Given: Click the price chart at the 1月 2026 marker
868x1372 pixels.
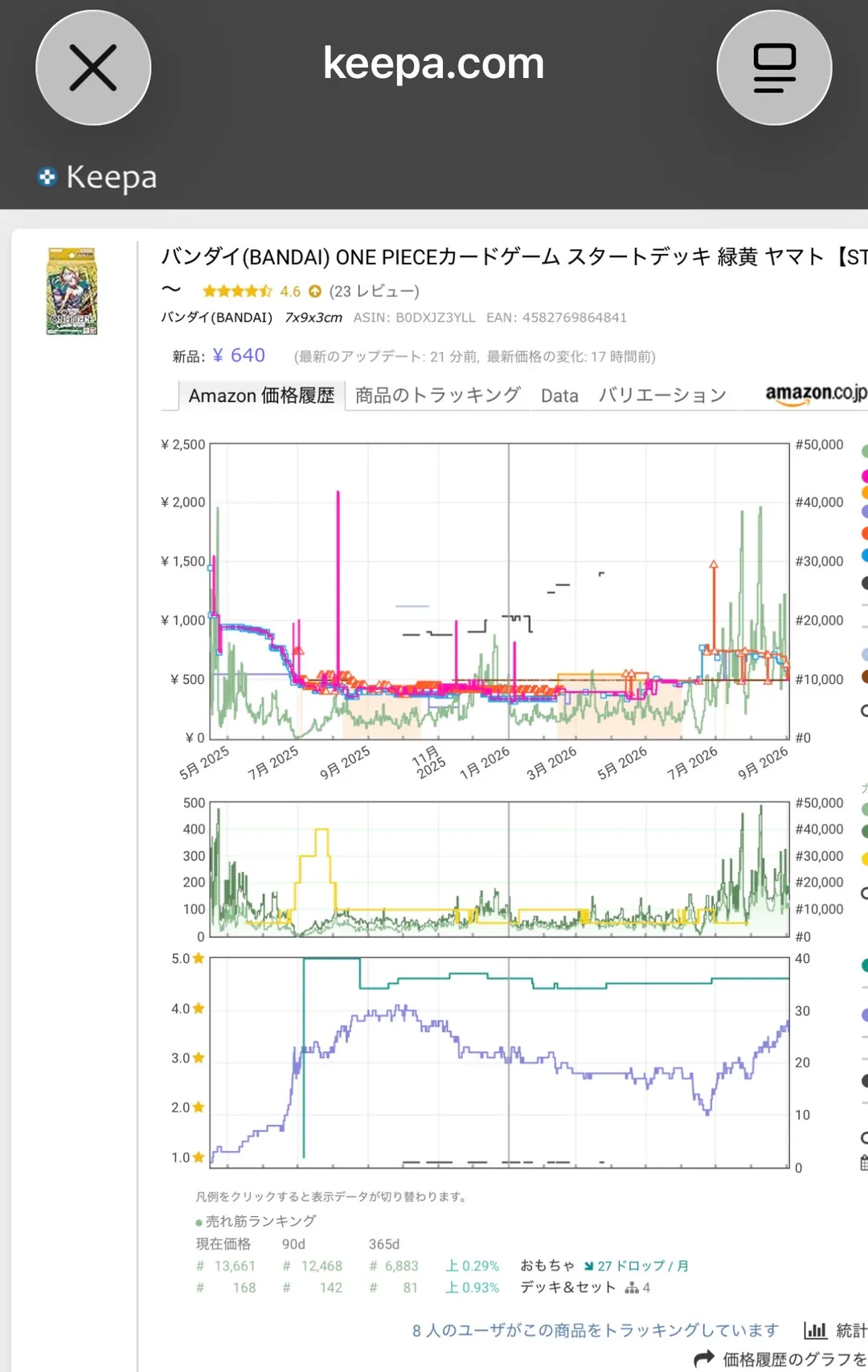Looking at the screenshot, I should click(508, 591).
